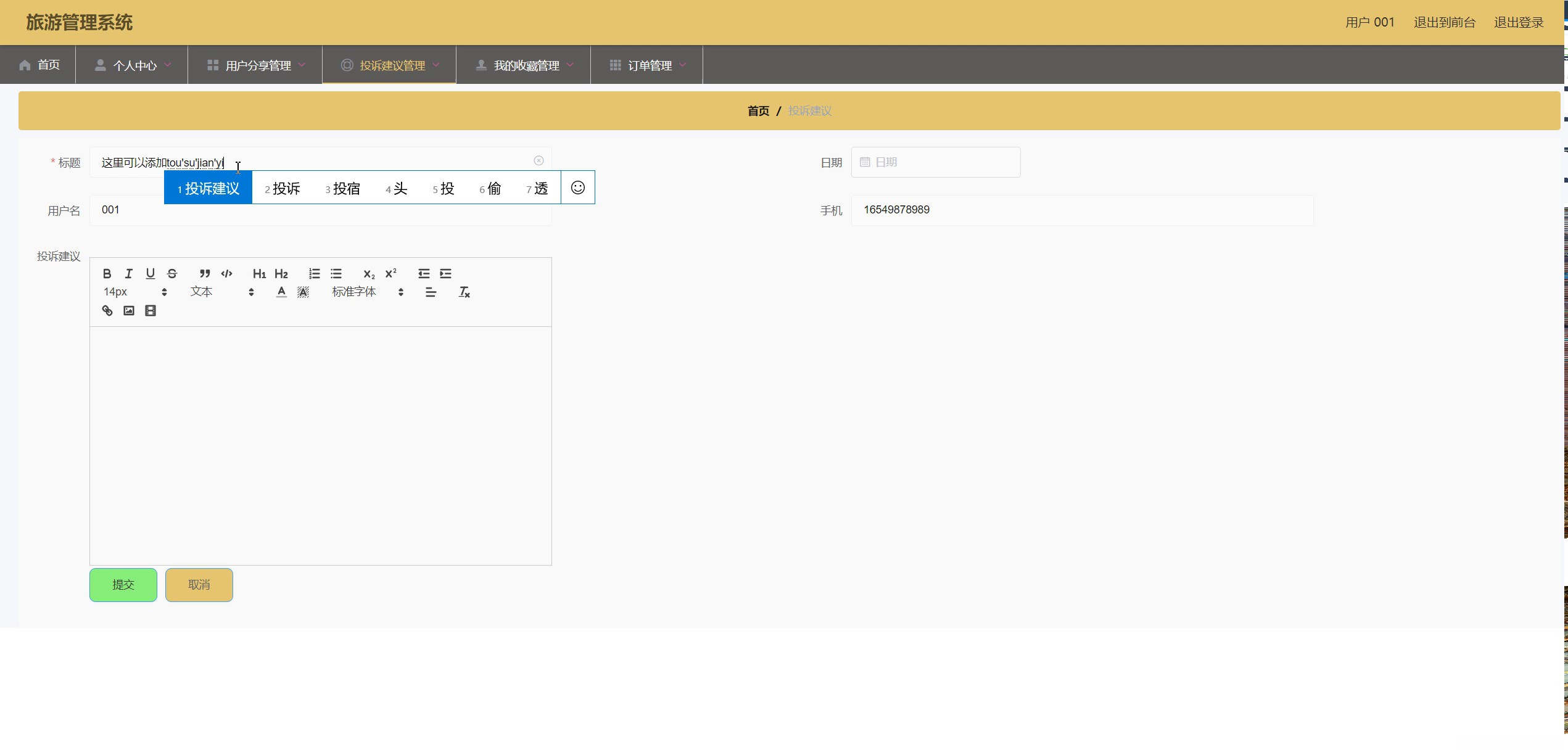The width and height of the screenshot is (1568, 755).
Task: Open the text color picker
Action: [281, 292]
